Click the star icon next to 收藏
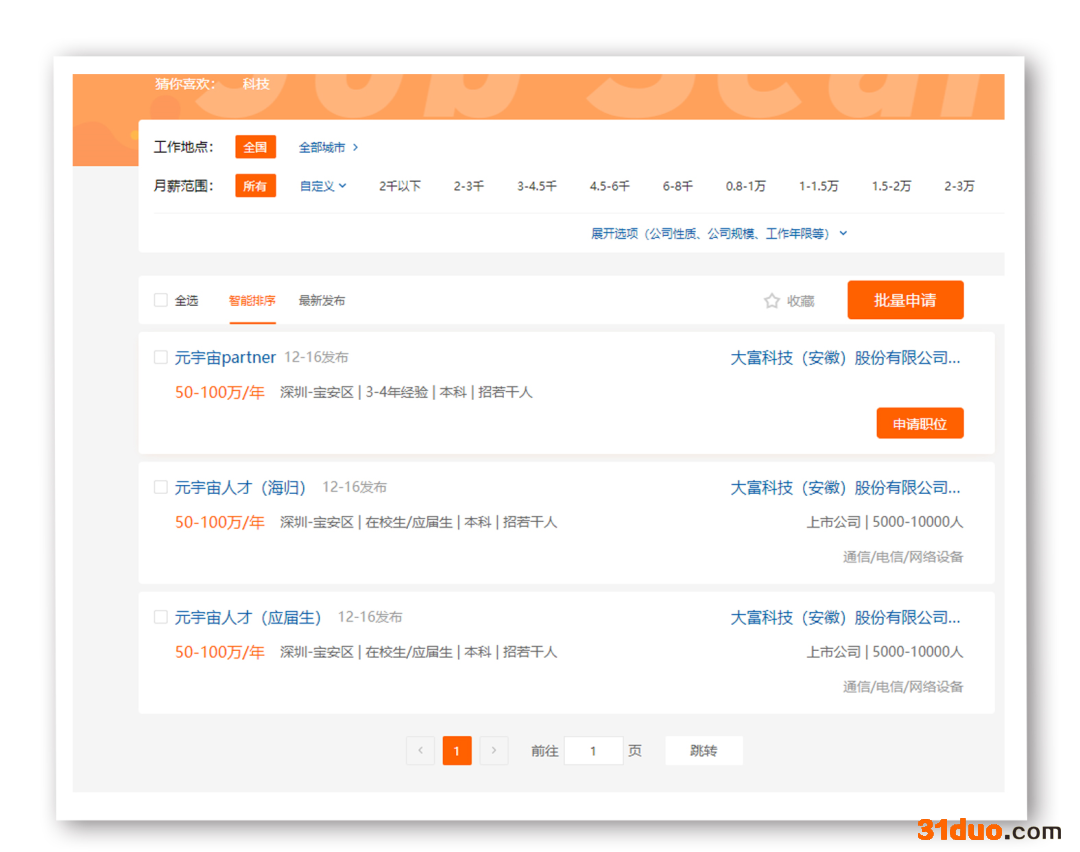The image size is (1080, 852). (771, 301)
